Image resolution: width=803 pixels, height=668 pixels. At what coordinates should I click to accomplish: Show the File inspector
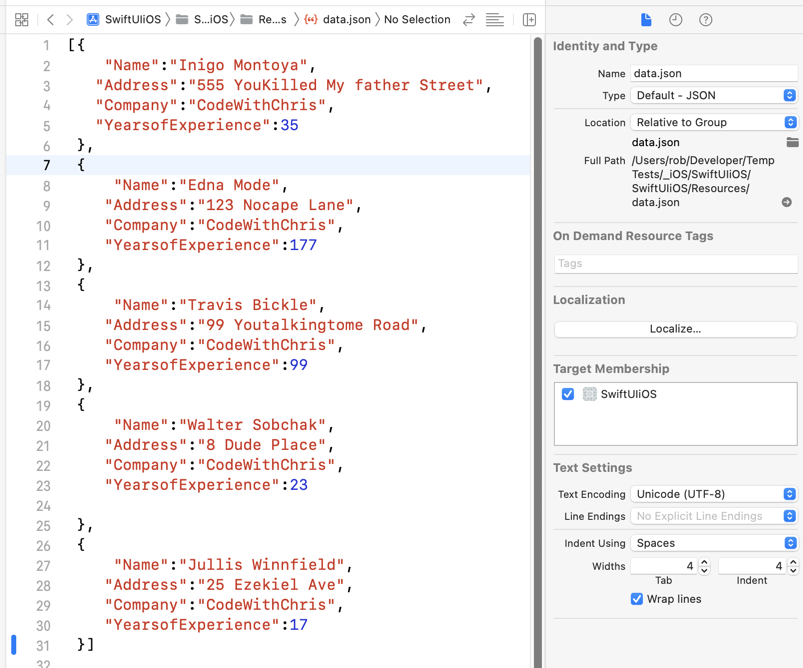646,20
